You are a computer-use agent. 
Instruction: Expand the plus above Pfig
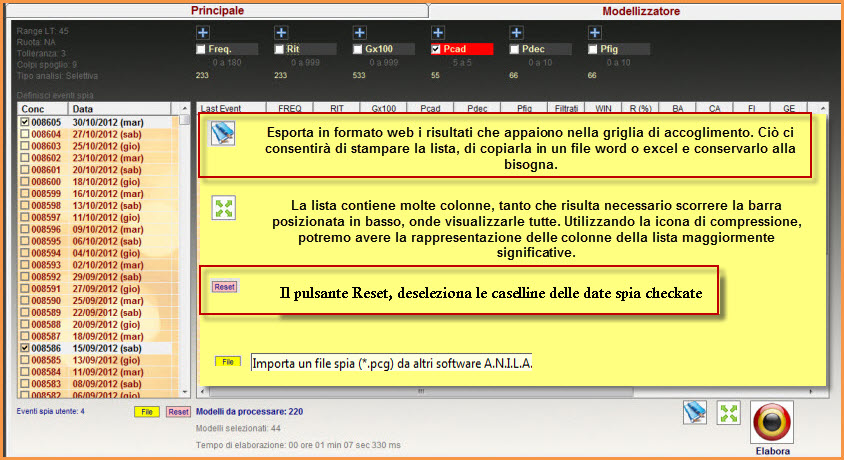tap(593, 33)
